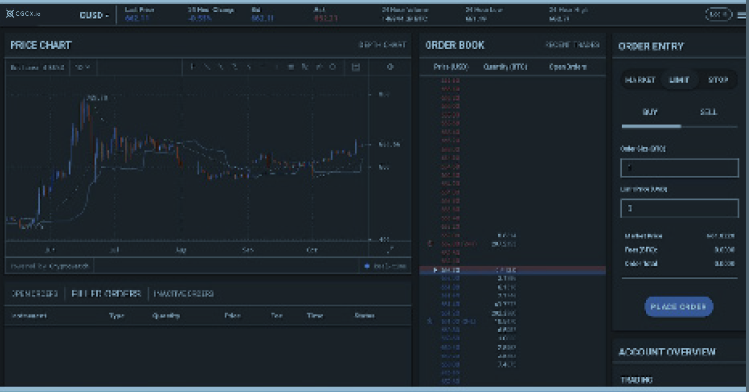Click the Last Price value in header
749x392 pixels.
(x=137, y=19)
